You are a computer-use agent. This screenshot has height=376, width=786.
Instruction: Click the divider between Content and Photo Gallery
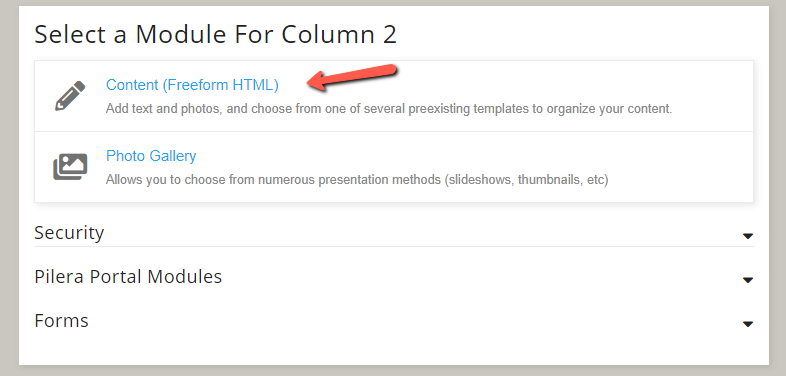(394, 131)
